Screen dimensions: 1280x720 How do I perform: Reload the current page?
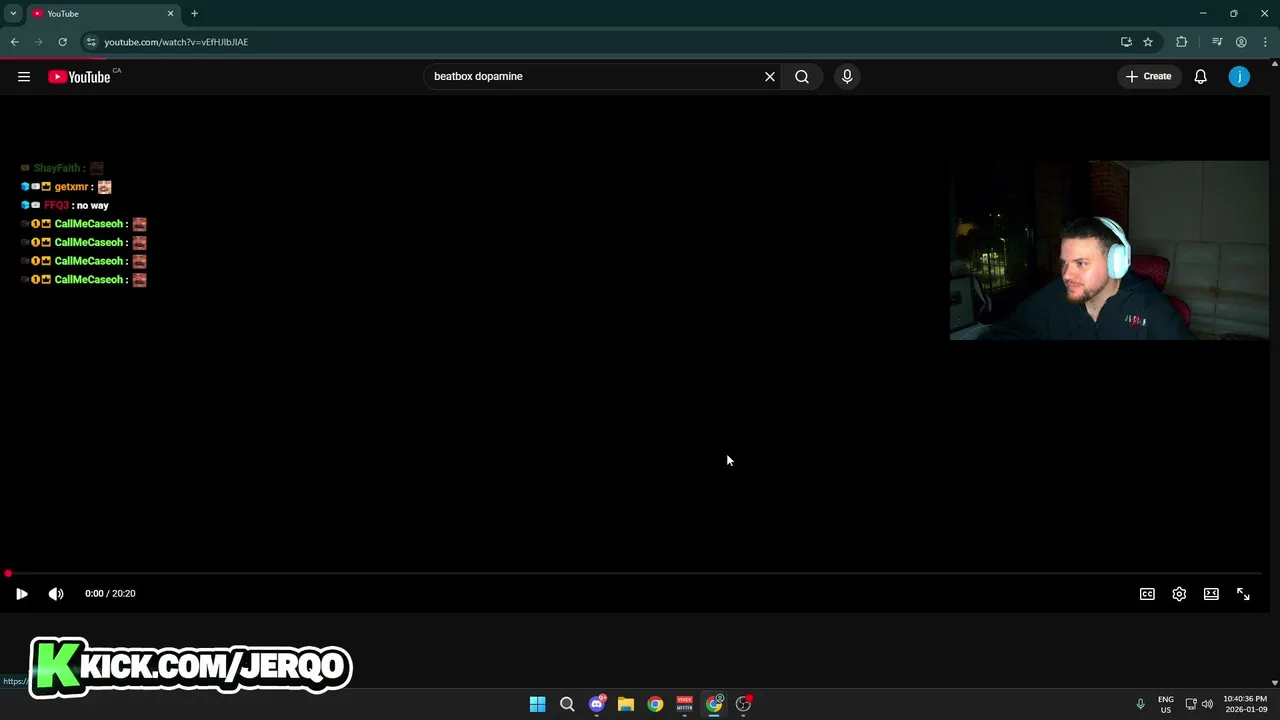click(x=62, y=42)
